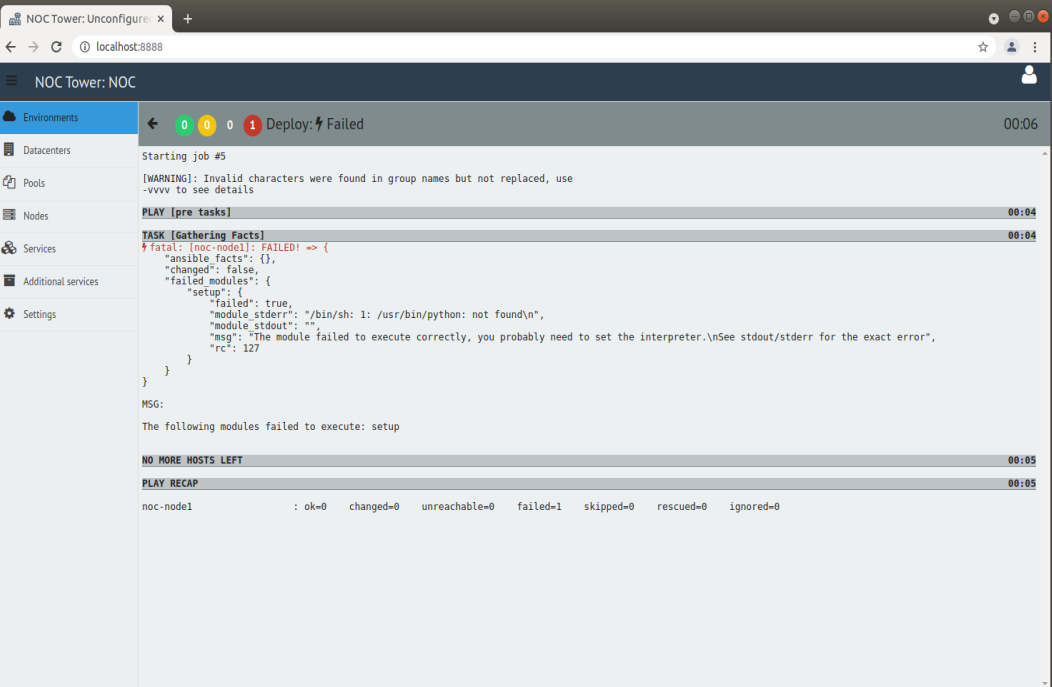This screenshot has width=1052, height=687.
Task: Click the Nodes server icon
Action: click(x=9, y=215)
